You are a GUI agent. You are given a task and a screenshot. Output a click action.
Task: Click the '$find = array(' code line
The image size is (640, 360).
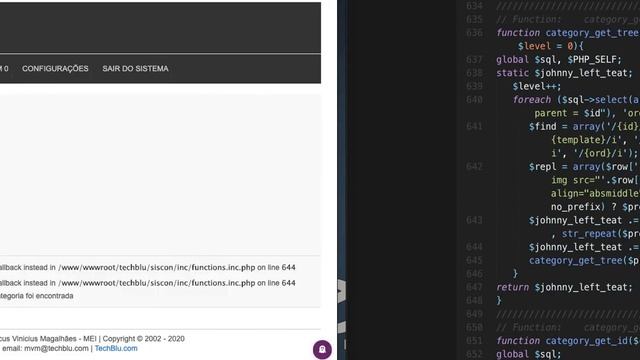pos(584,127)
